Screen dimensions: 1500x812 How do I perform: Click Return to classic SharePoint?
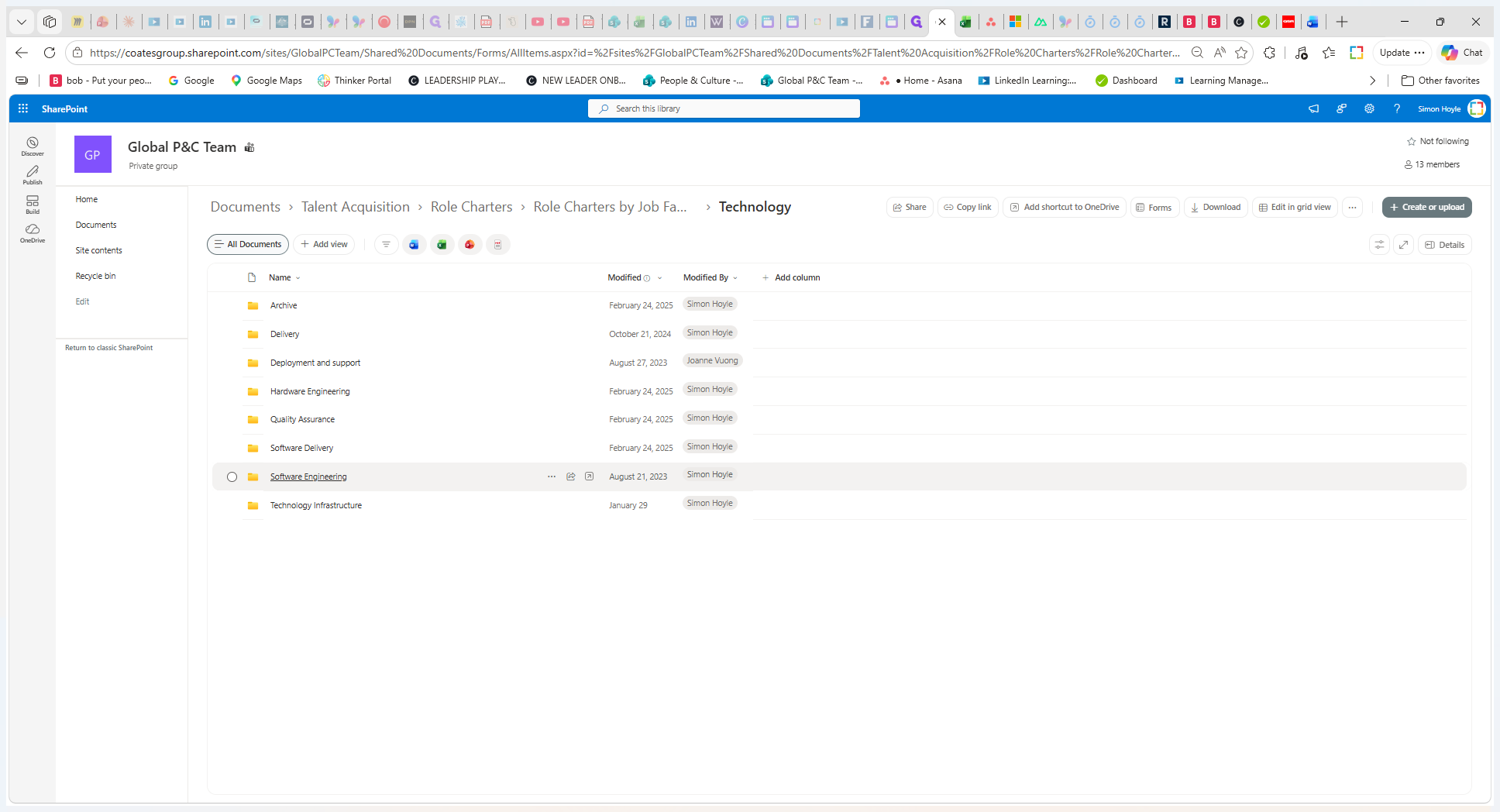tap(108, 348)
